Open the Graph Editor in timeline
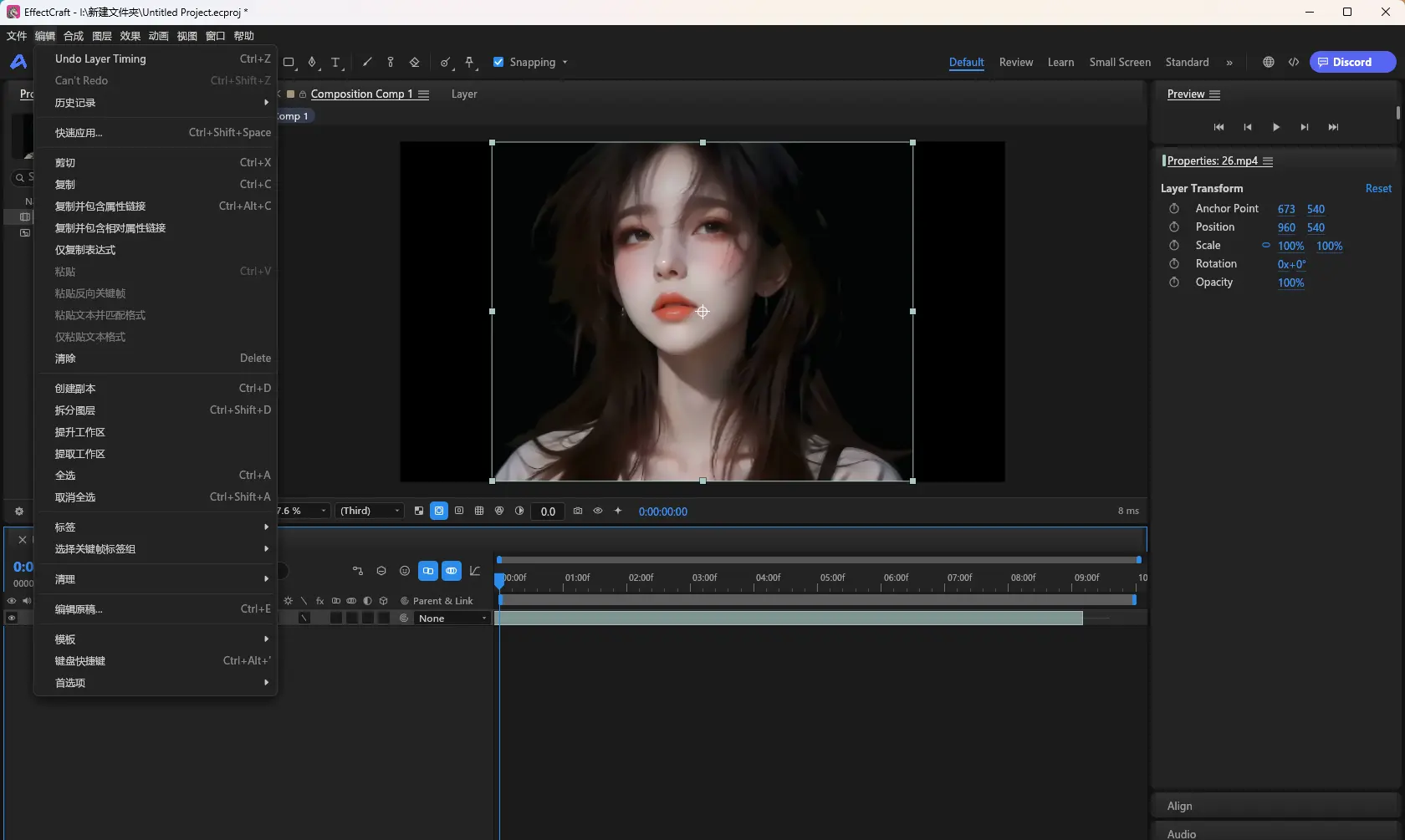Viewport: 1405px width, 840px height. (x=475, y=571)
